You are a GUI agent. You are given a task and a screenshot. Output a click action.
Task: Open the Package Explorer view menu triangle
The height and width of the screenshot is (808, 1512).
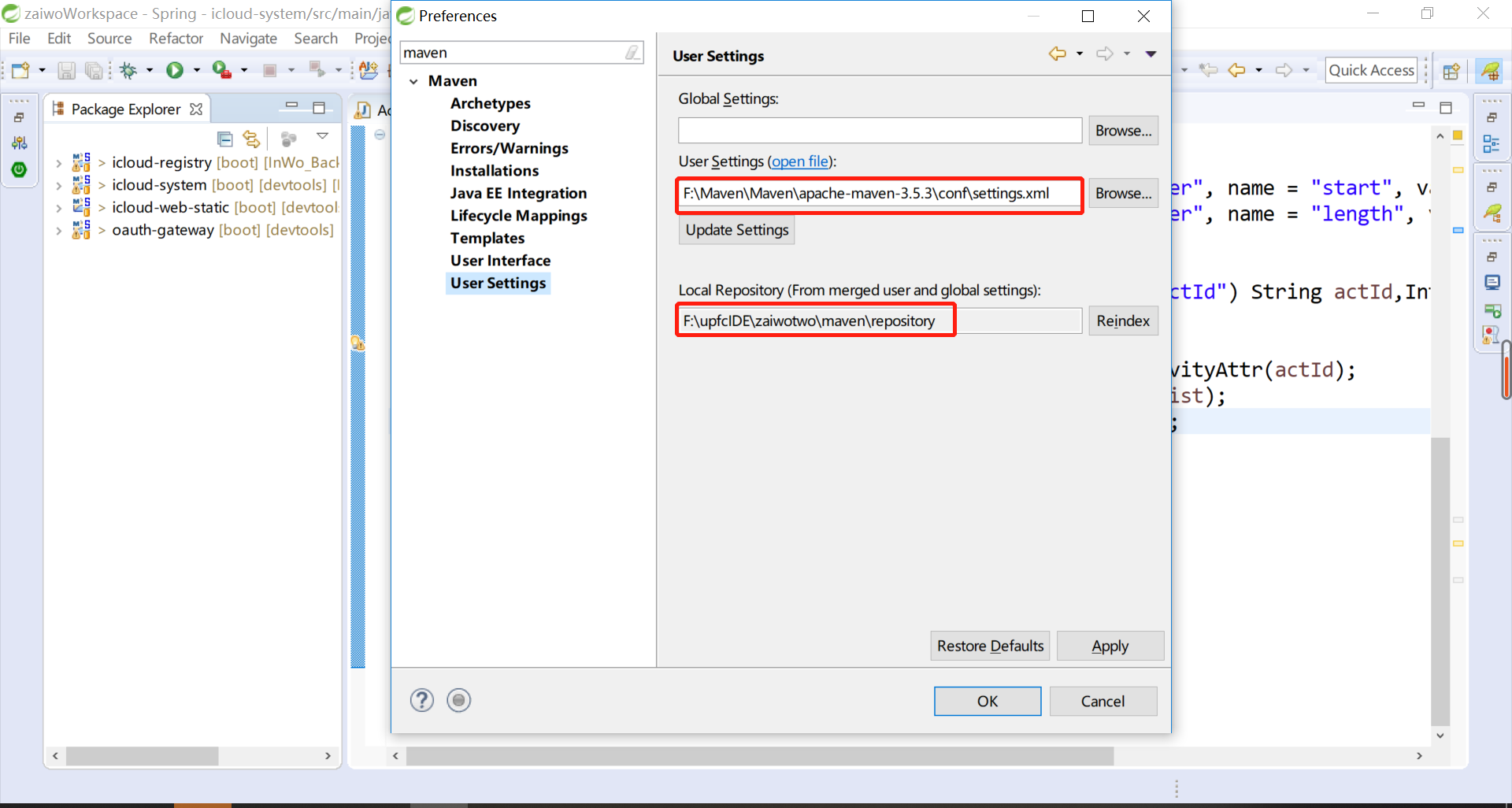(x=322, y=136)
